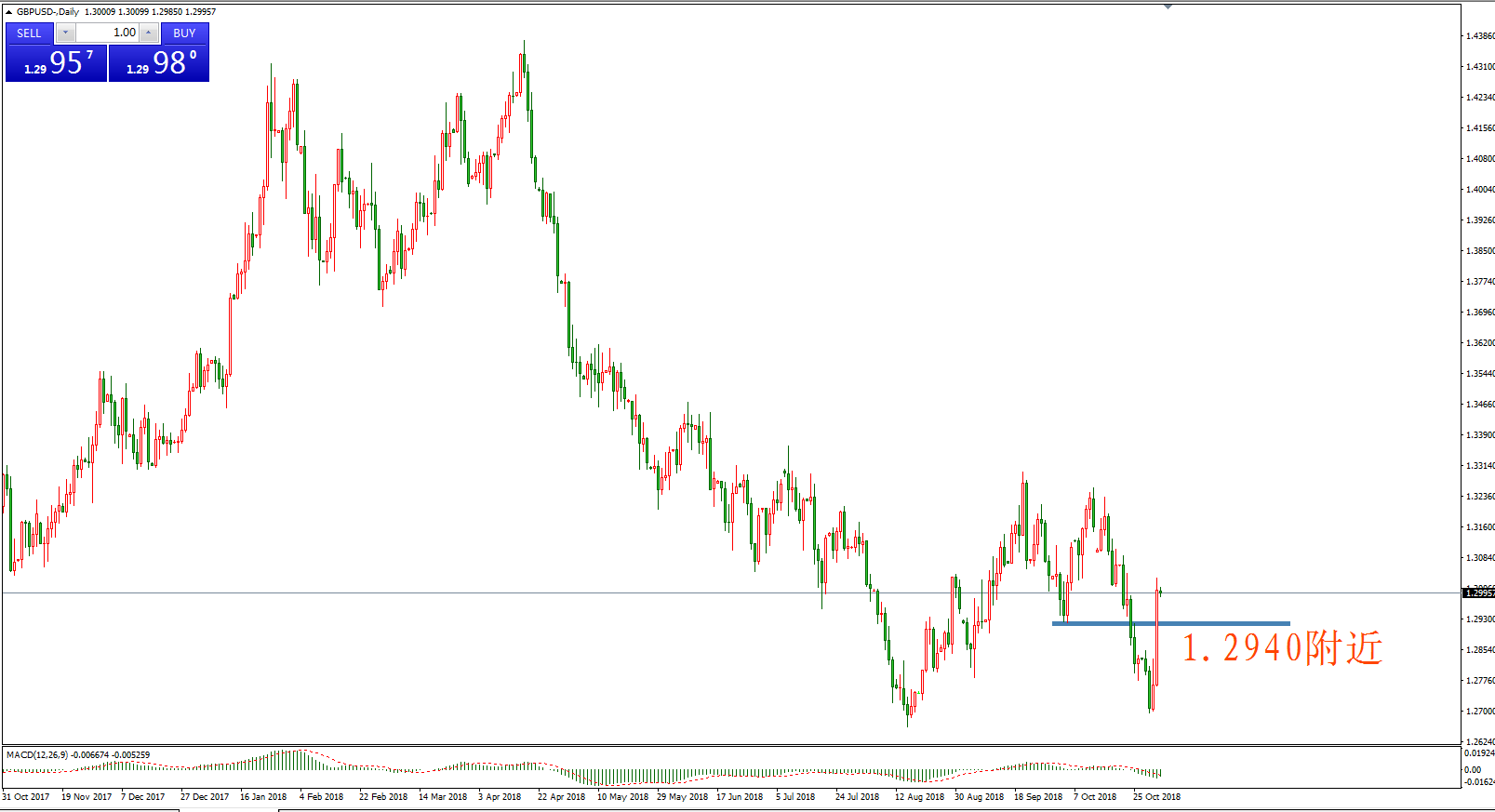Increase lot volume with up arrow

pyautogui.click(x=148, y=33)
